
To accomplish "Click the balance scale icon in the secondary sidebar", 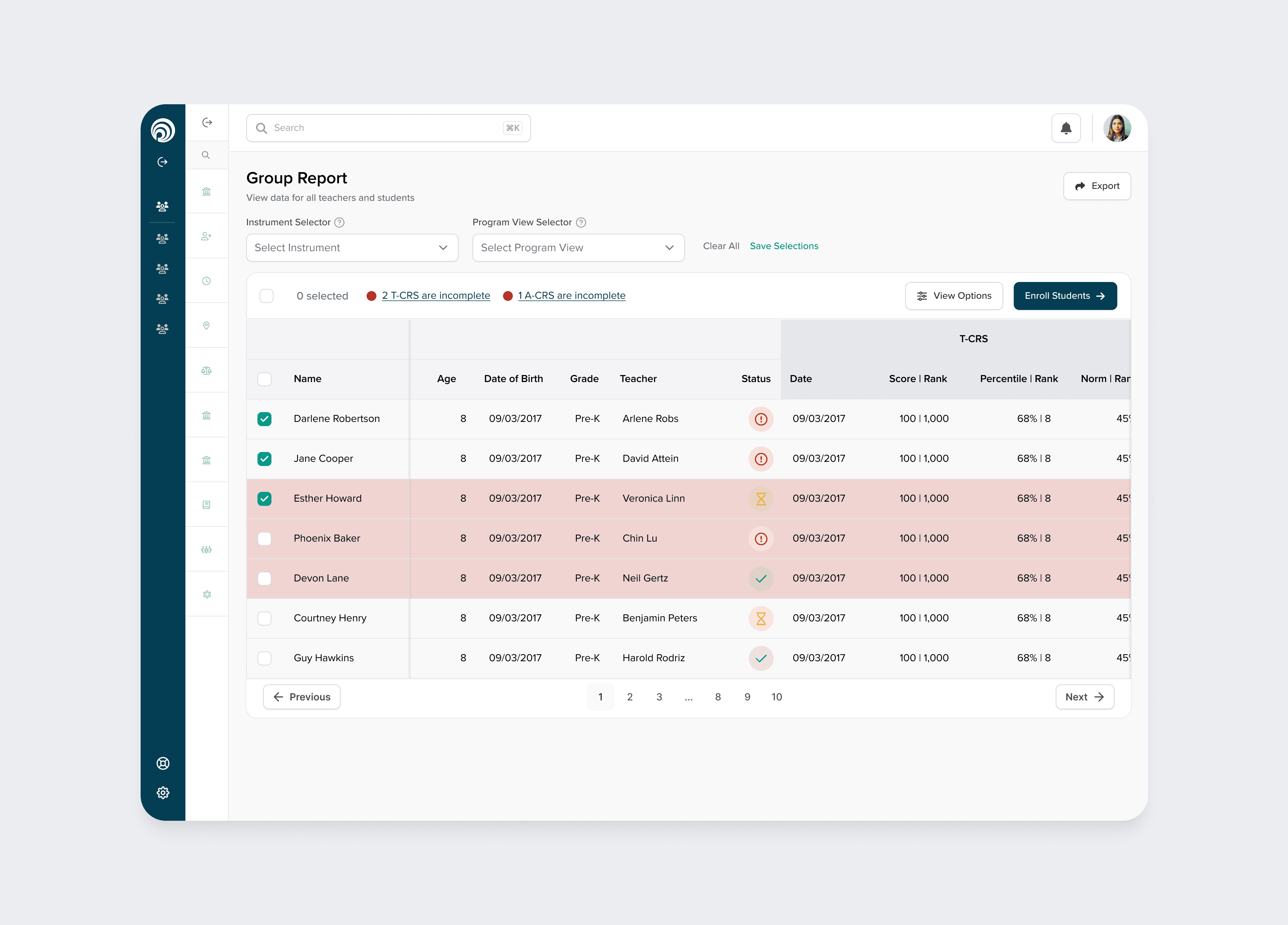I will click(x=206, y=370).
